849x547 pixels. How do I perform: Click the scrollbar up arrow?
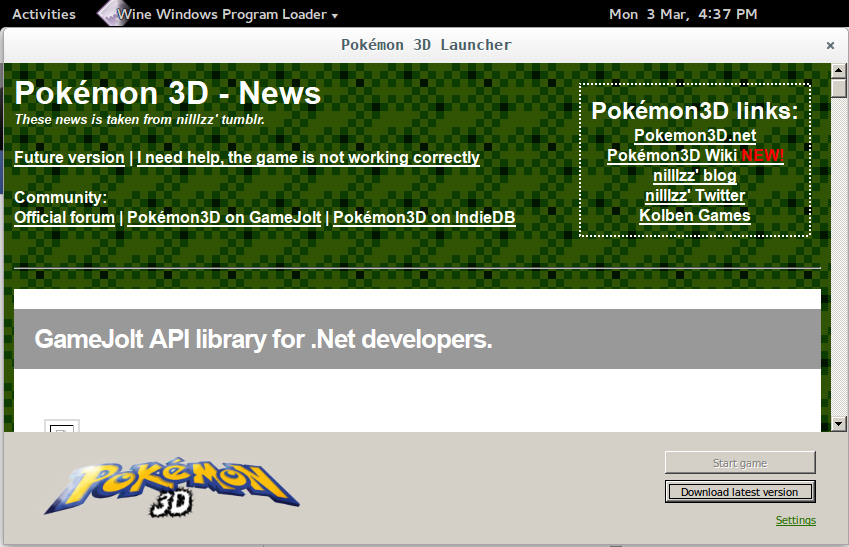[x=838, y=70]
